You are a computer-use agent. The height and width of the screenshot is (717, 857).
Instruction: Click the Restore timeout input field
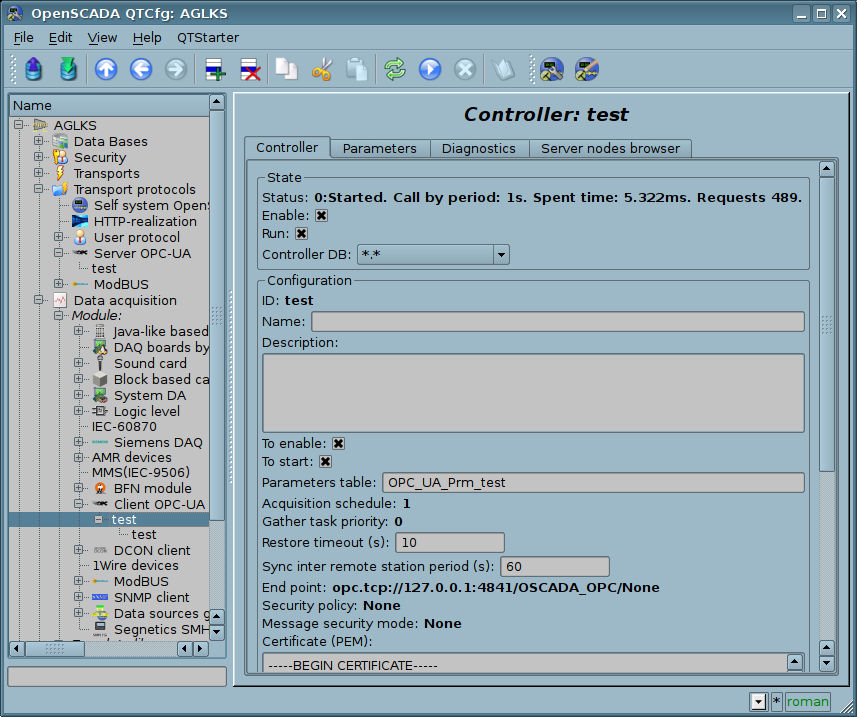(x=450, y=543)
